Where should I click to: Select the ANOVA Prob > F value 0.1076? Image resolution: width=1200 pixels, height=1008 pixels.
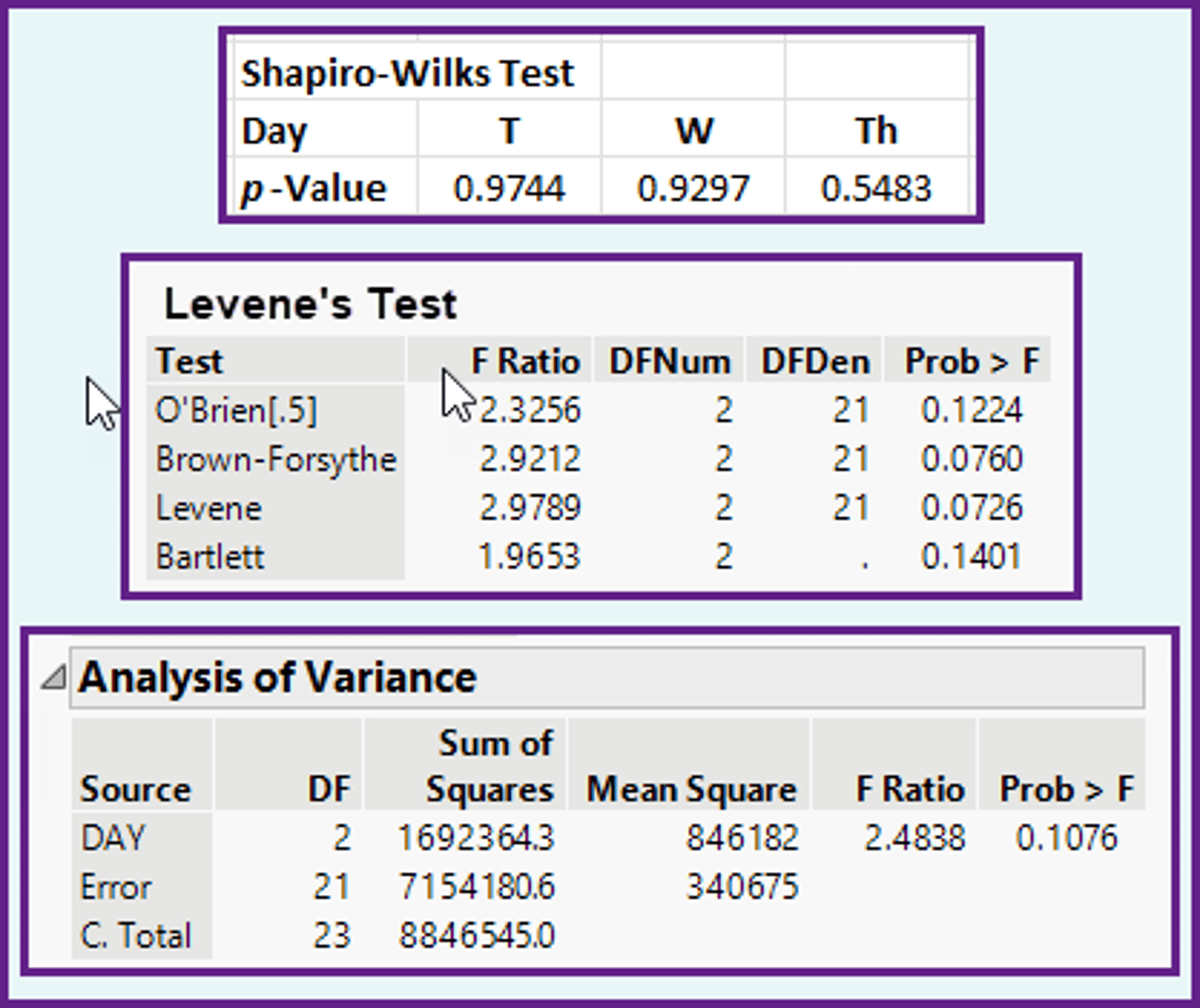pyautogui.click(x=1066, y=837)
